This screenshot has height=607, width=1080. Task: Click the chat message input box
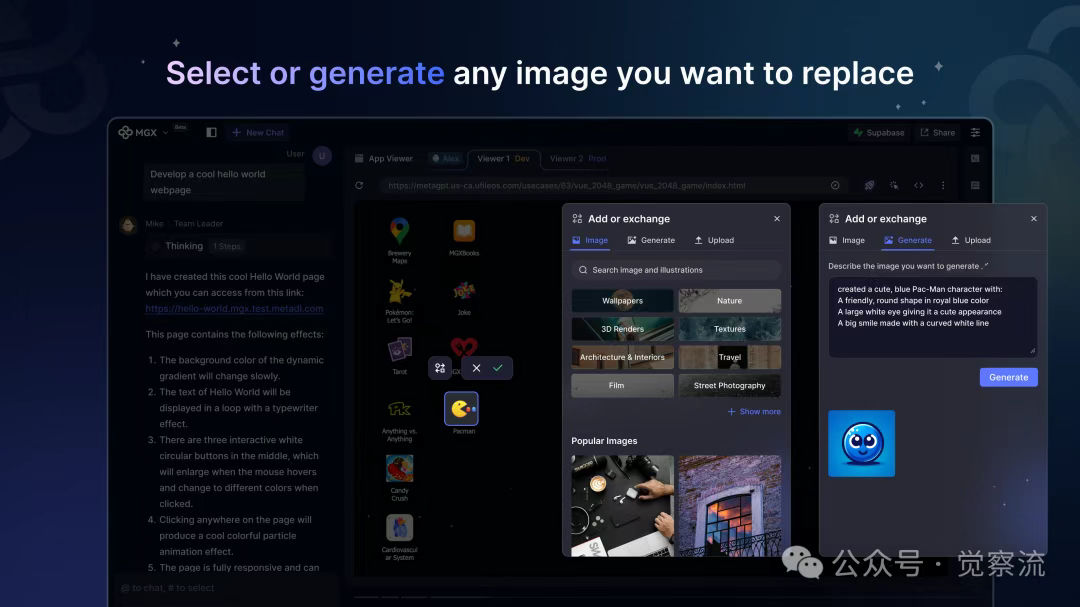227,588
